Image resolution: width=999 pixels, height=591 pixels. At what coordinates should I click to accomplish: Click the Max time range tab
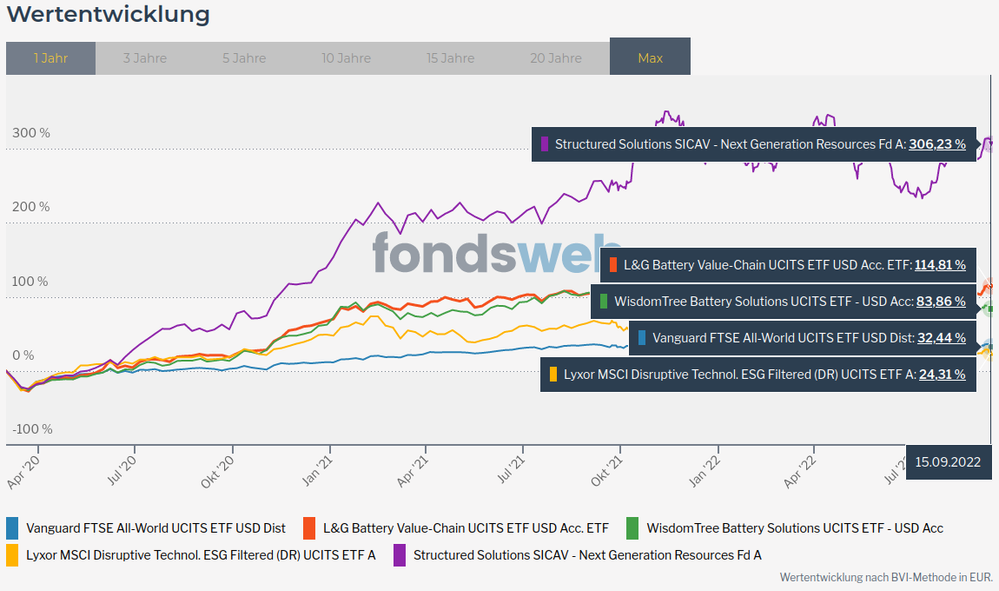650,58
